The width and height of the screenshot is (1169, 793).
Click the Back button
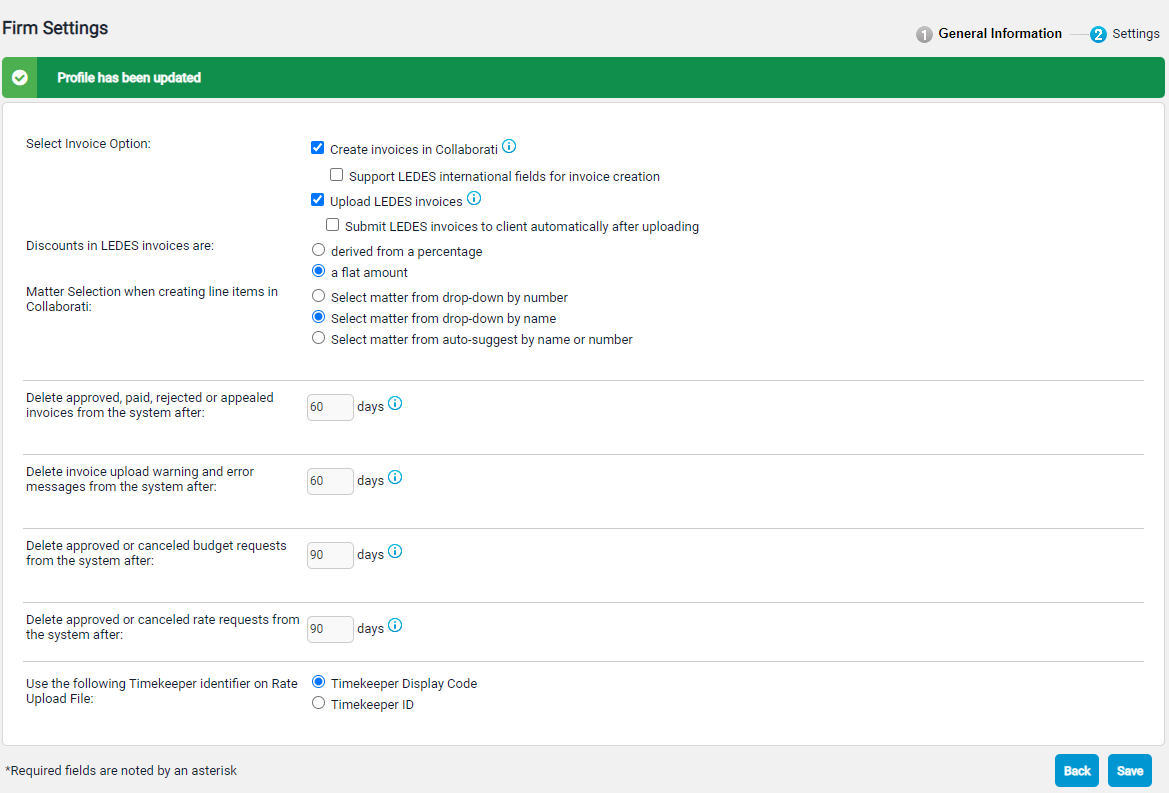(1076, 771)
